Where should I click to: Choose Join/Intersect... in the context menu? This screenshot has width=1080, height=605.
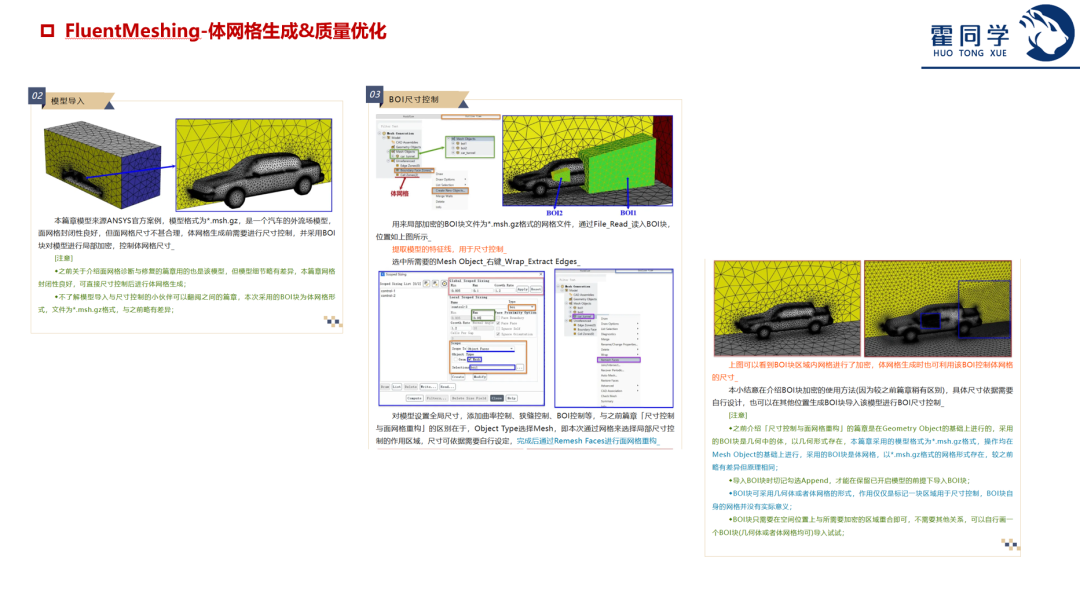610,365
